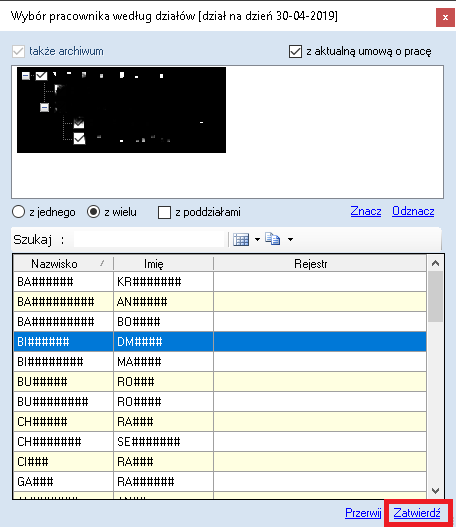The image size is (456, 527).
Task: Click the table grid view icon
Action: [241, 240]
